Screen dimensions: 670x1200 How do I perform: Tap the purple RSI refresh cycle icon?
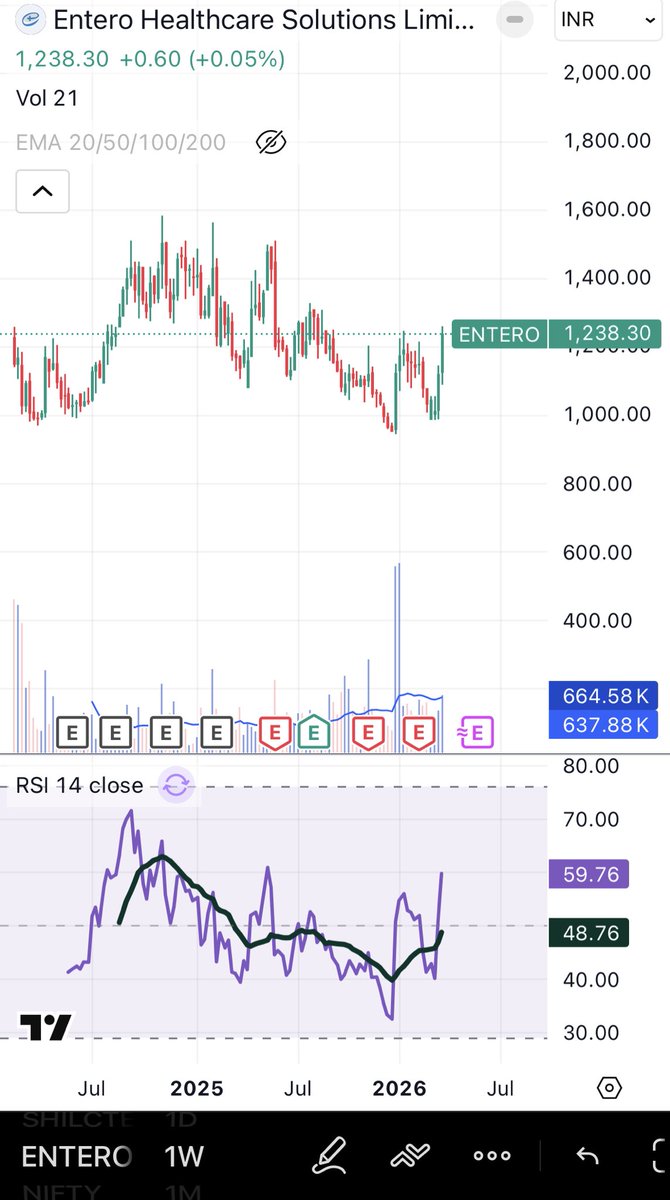pyautogui.click(x=176, y=785)
